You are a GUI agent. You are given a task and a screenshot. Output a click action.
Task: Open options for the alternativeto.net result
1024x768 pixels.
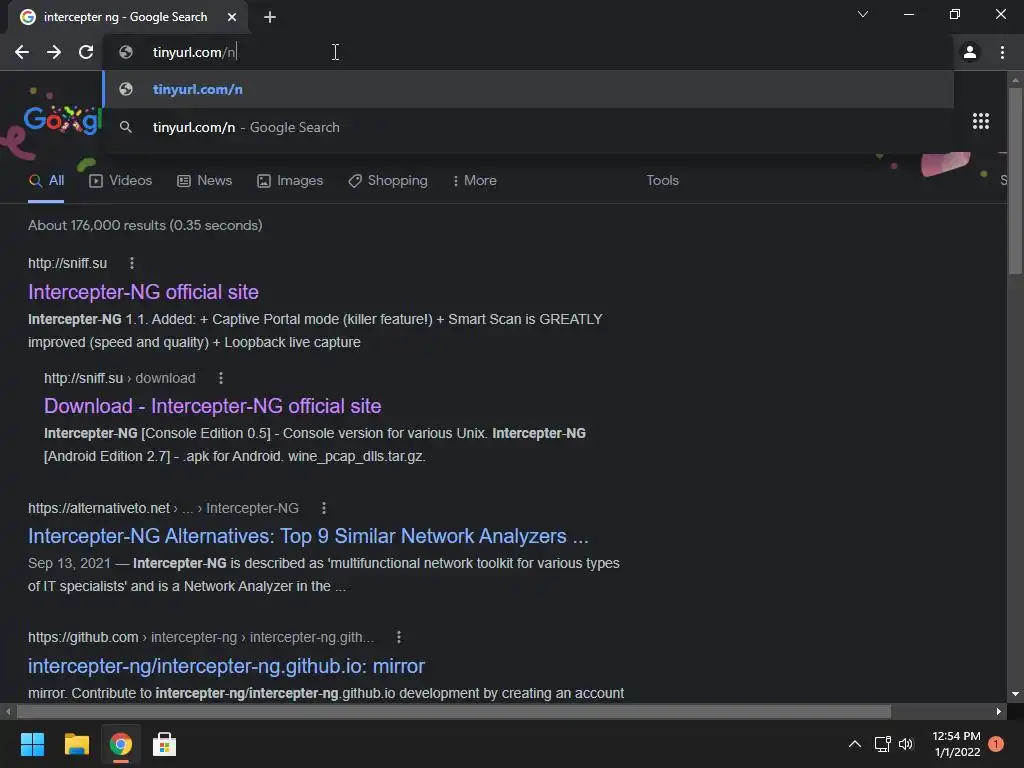324,508
